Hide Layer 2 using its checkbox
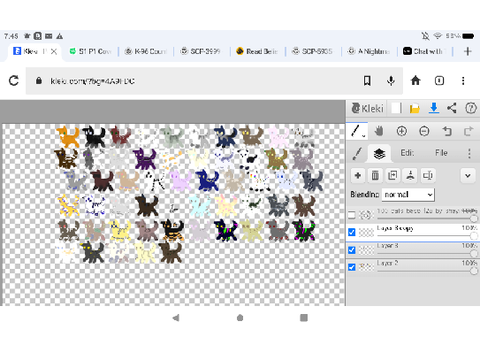 pyautogui.click(x=352, y=267)
